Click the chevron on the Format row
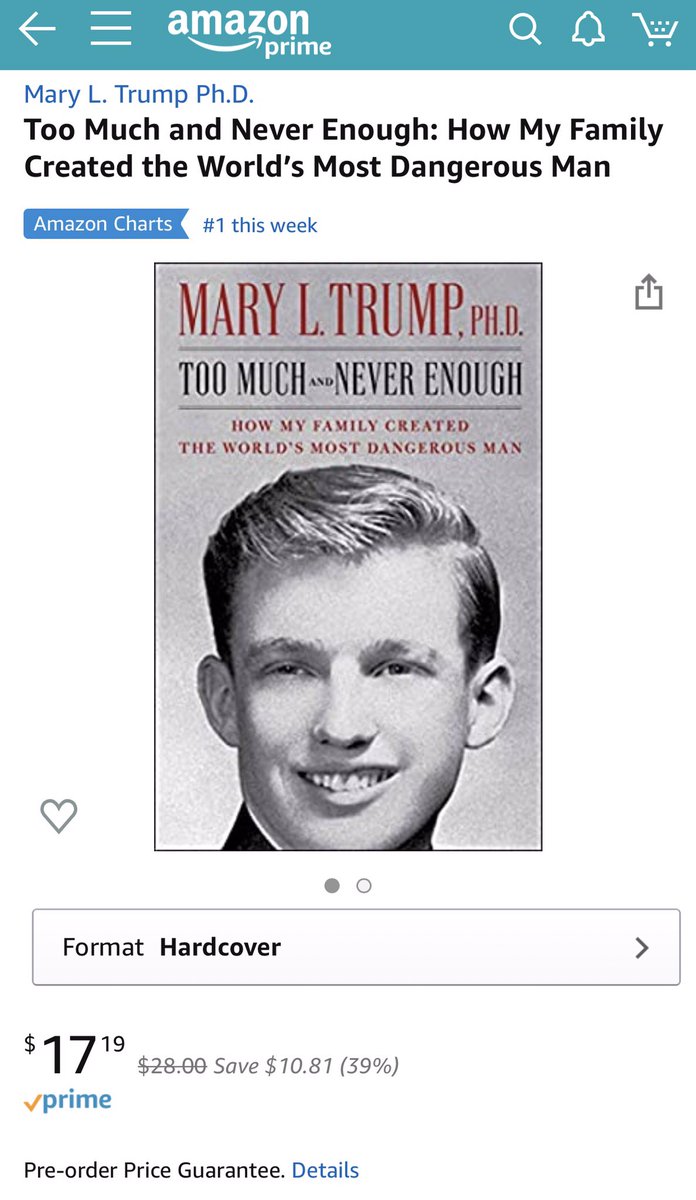696x1200 pixels. tap(642, 947)
